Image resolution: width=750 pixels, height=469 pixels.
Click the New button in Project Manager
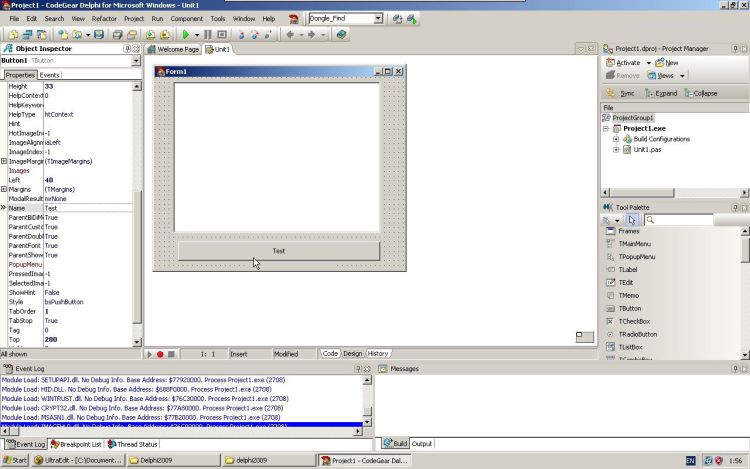tap(667, 63)
